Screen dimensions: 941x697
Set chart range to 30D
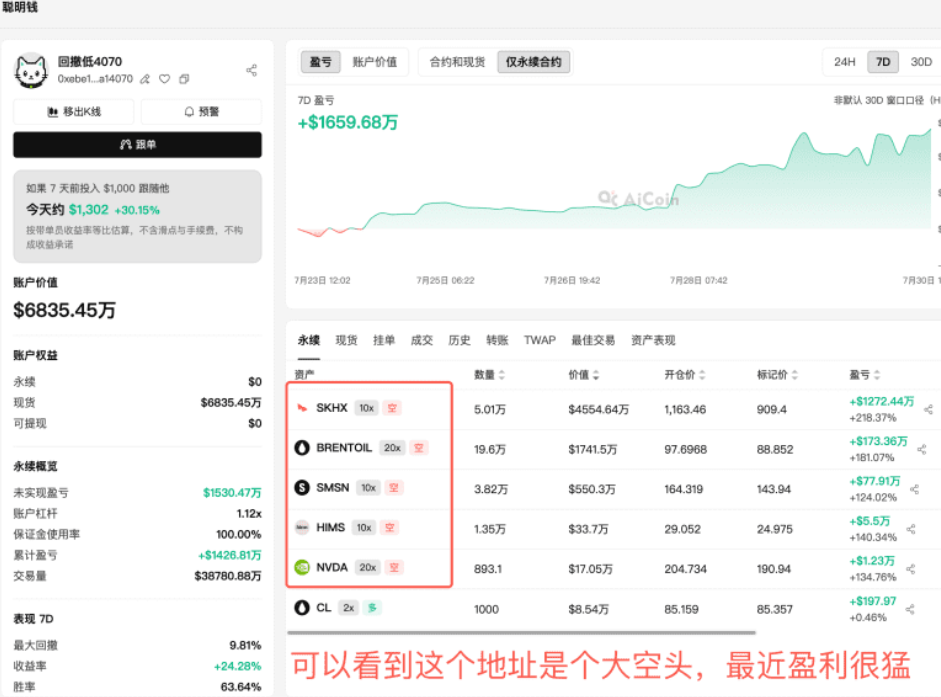[921, 62]
